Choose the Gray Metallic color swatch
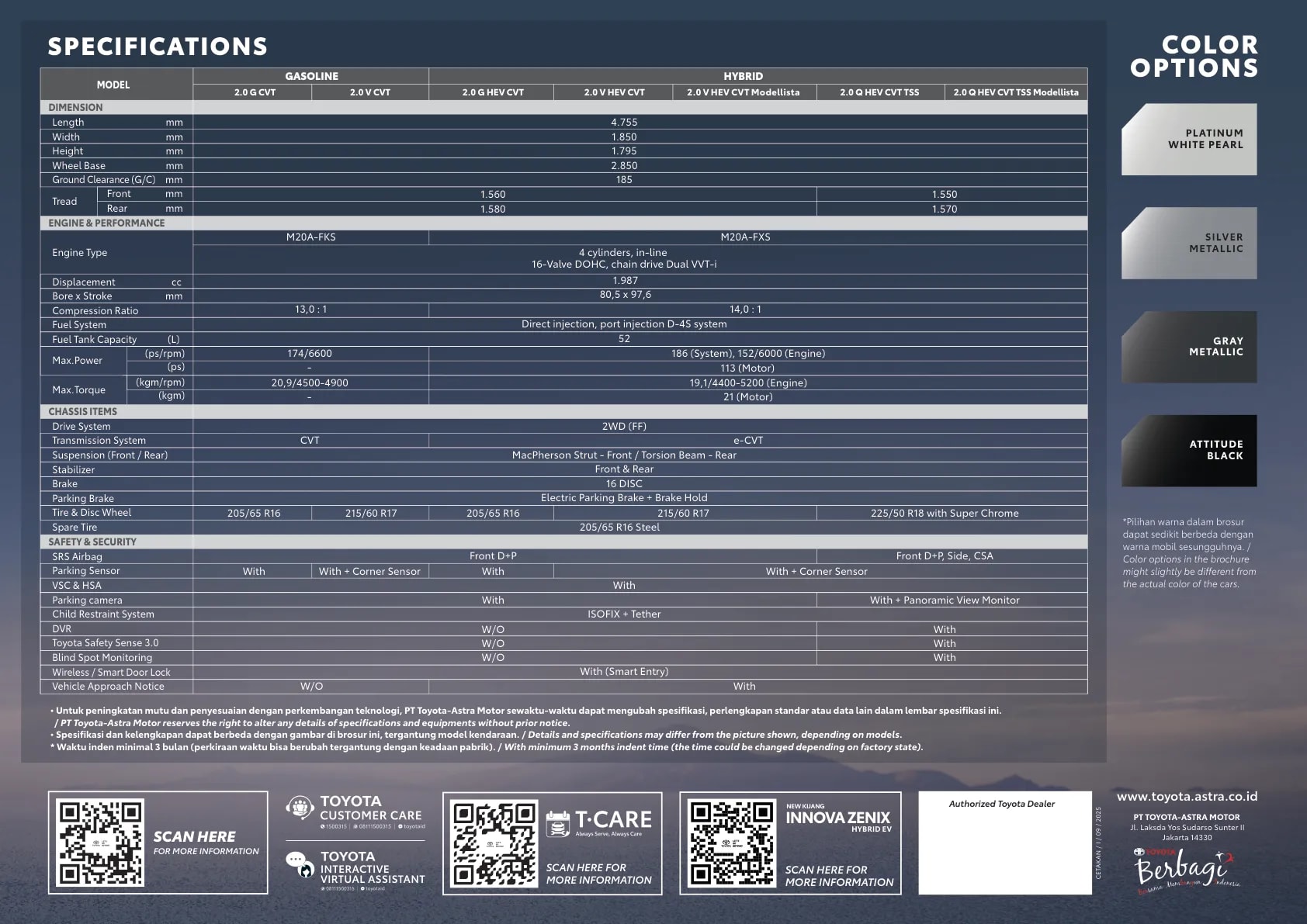The image size is (1307, 924). pos(1189,347)
